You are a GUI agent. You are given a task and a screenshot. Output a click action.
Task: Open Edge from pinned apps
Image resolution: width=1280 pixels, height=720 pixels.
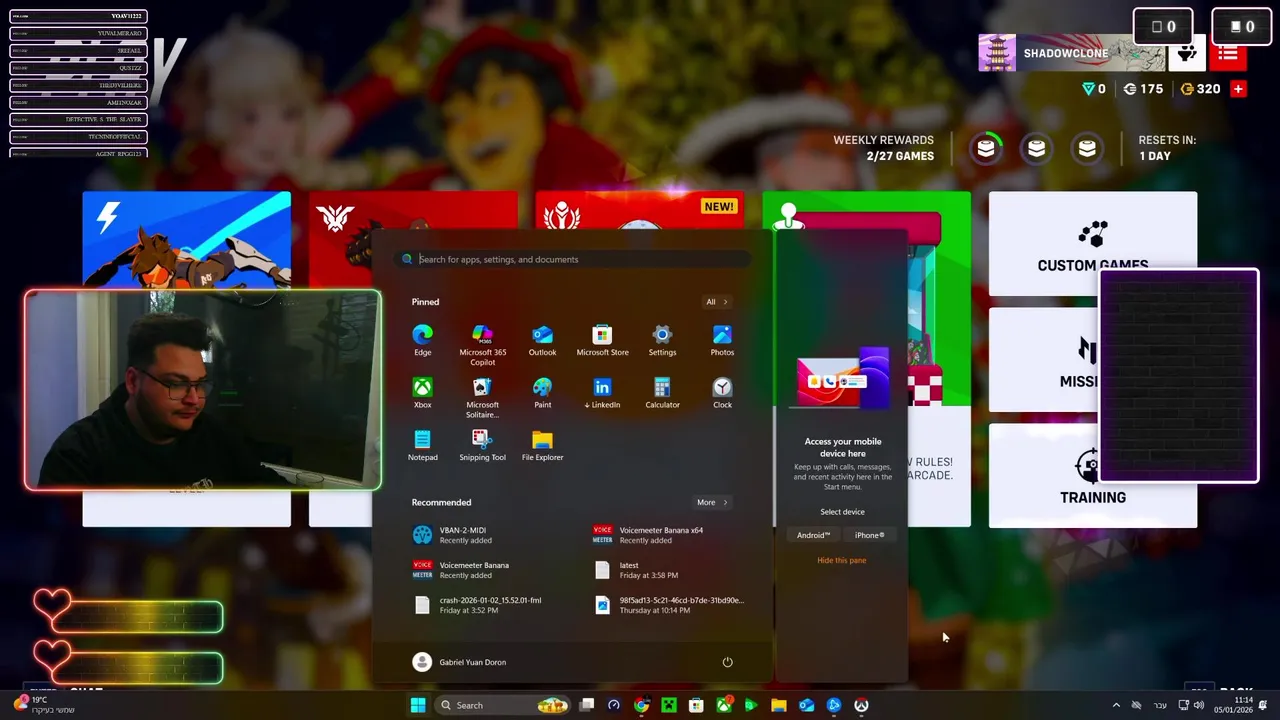point(422,340)
